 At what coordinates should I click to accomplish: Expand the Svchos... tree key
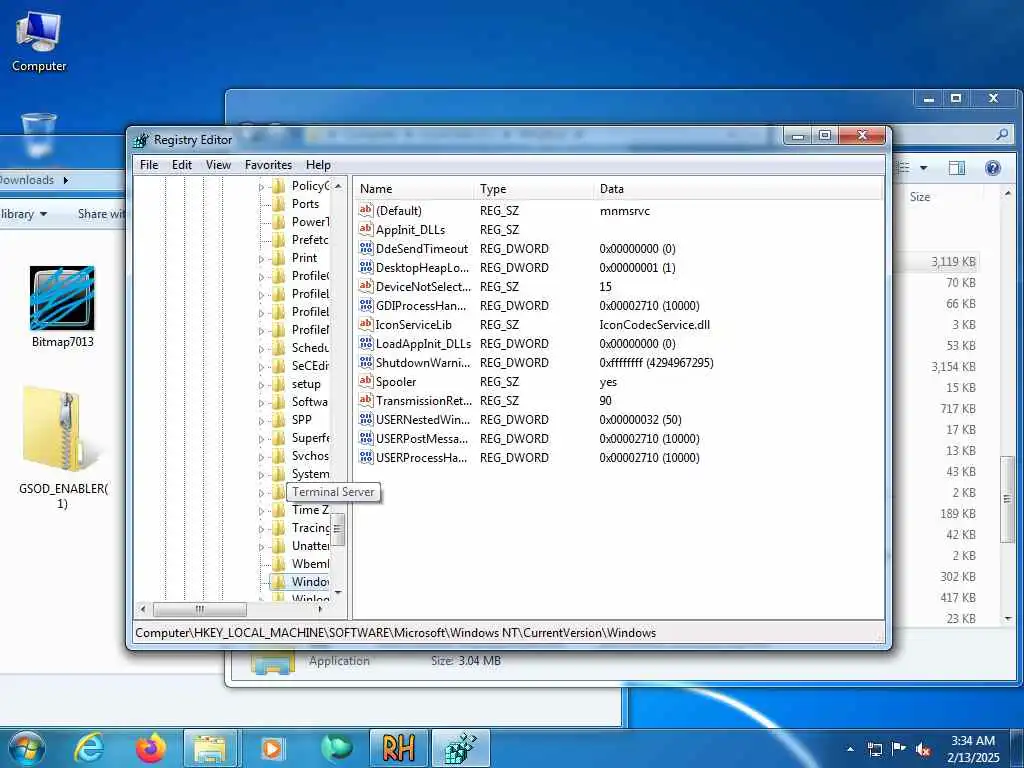coord(261,457)
